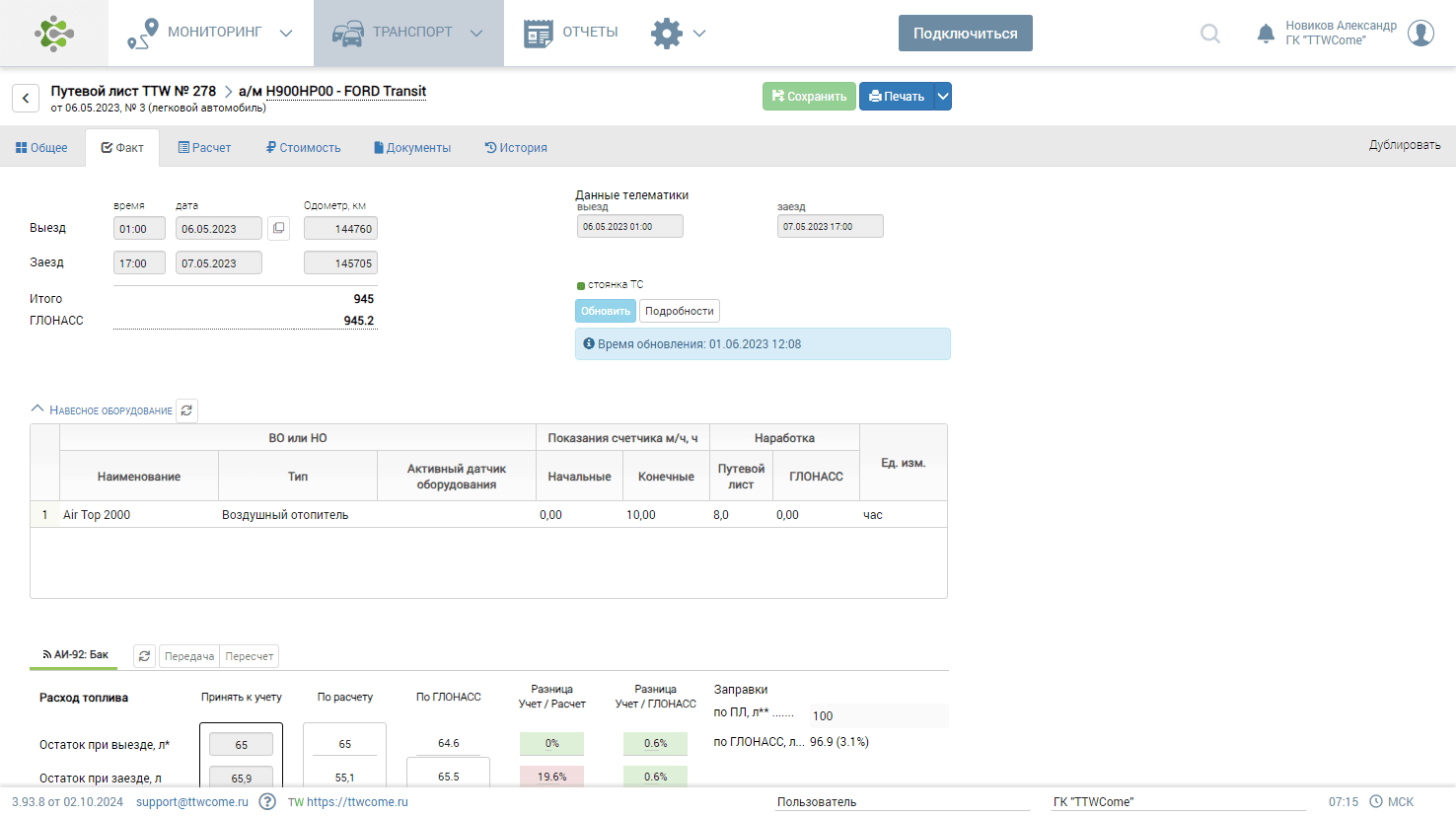
Task: Open the Стоимость tab
Action: [303, 147]
